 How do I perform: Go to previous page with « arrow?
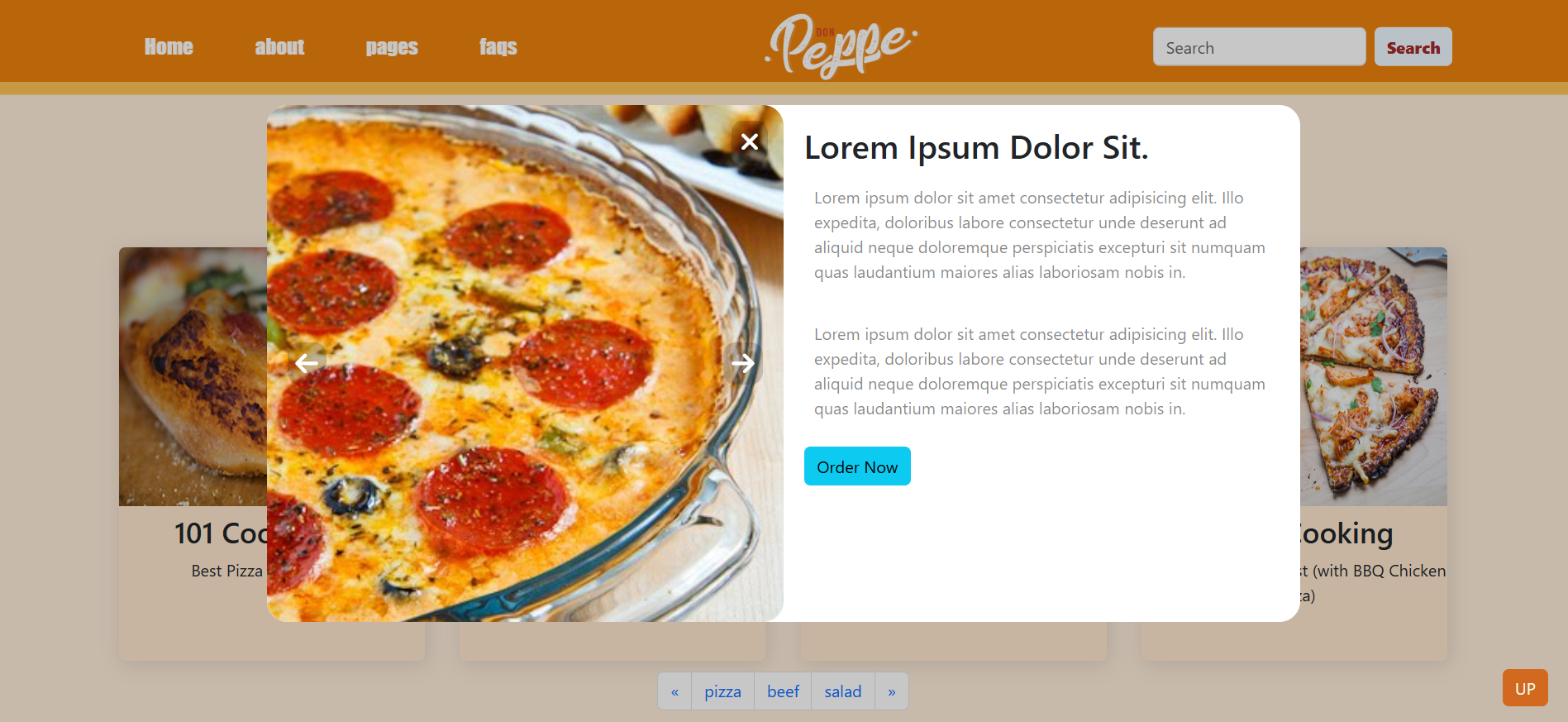pyautogui.click(x=674, y=691)
